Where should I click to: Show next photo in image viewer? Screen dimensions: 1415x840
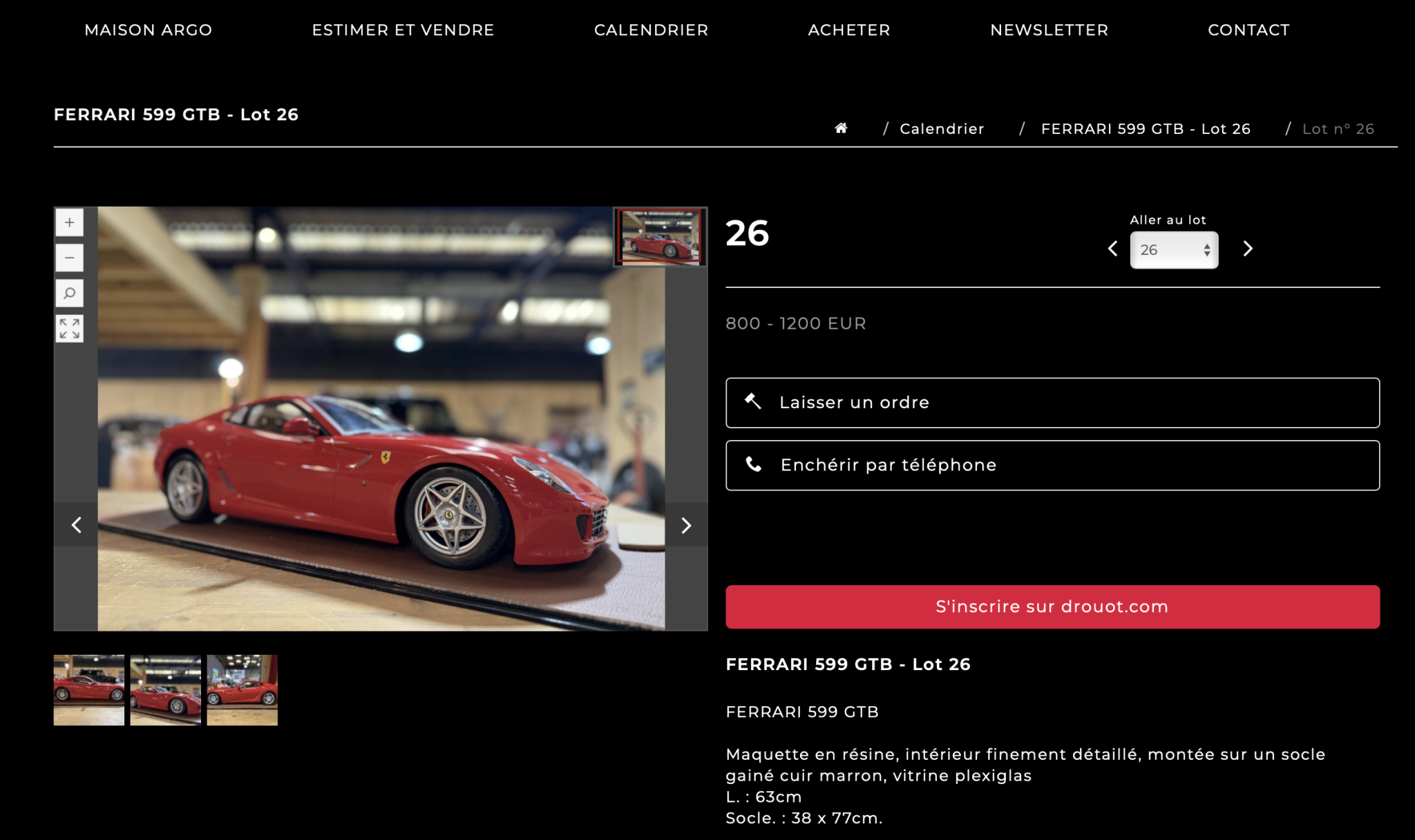[686, 525]
